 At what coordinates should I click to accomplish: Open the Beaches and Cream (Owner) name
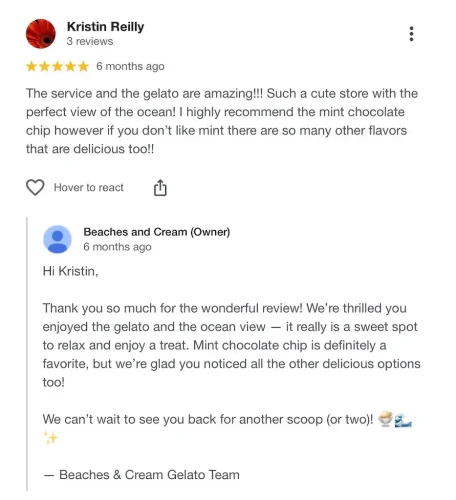(x=157, y=232)
